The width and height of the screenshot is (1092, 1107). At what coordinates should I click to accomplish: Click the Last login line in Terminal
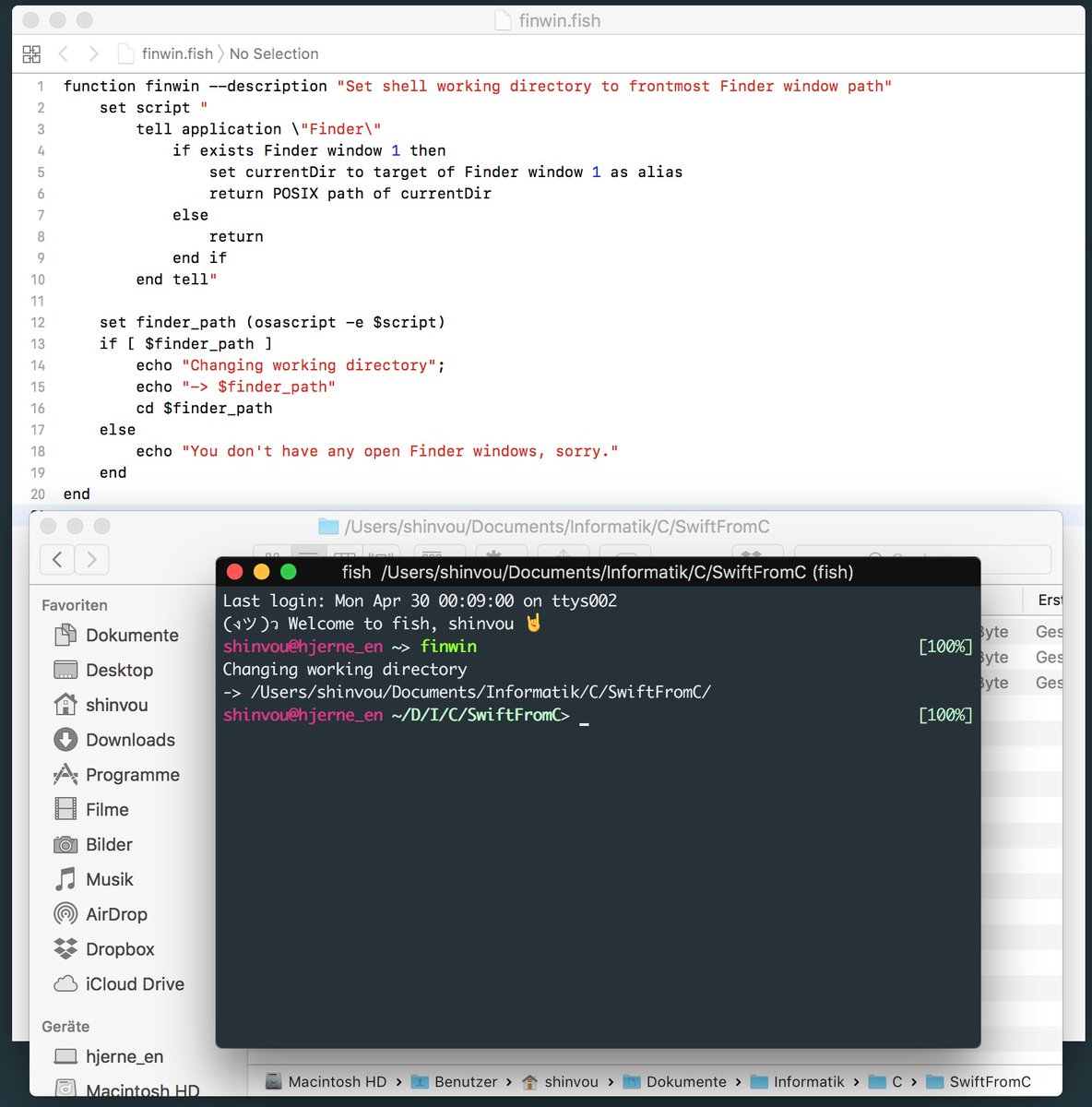coord(420,601)
